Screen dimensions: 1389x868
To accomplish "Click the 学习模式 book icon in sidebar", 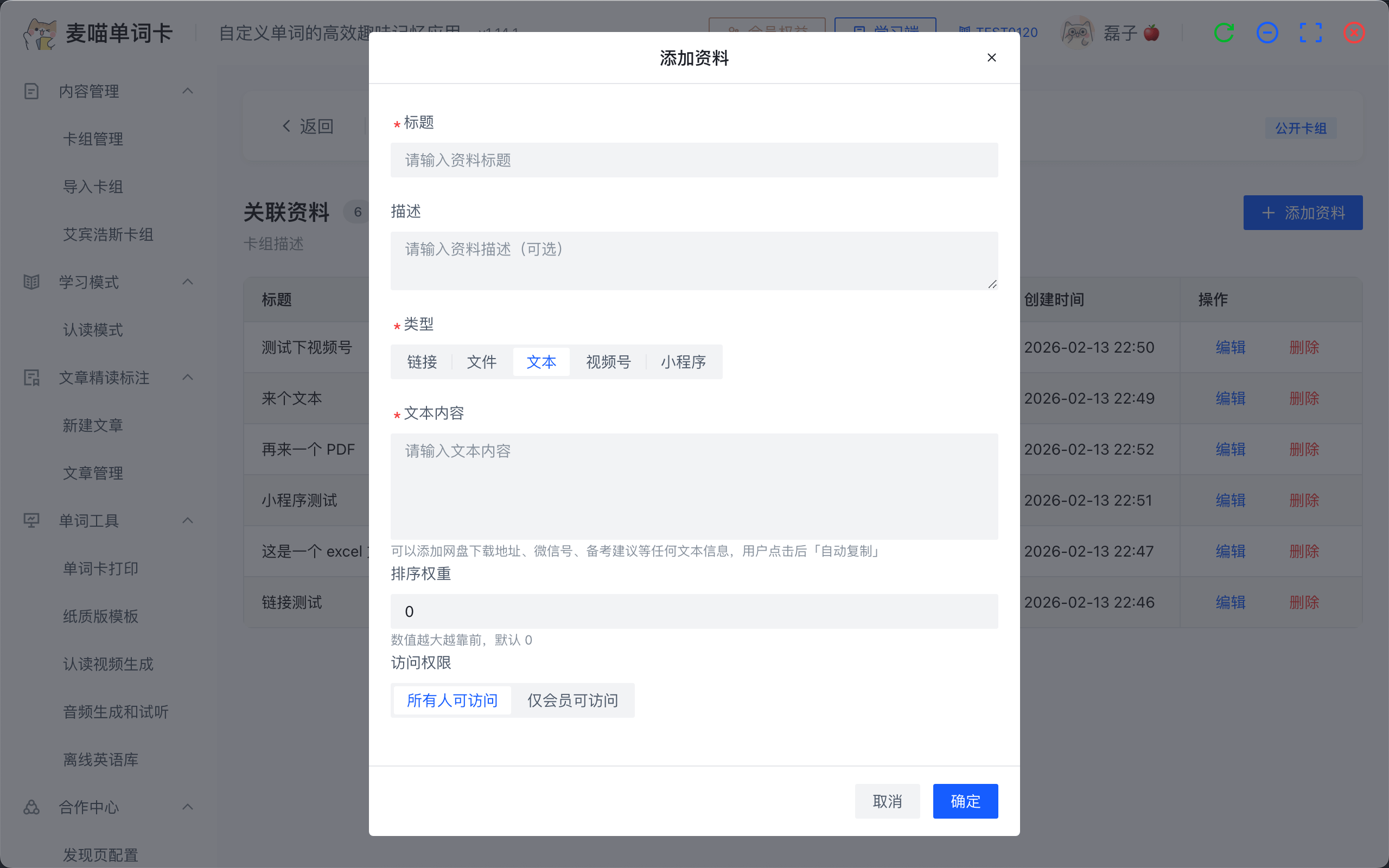I will (31, 282).
